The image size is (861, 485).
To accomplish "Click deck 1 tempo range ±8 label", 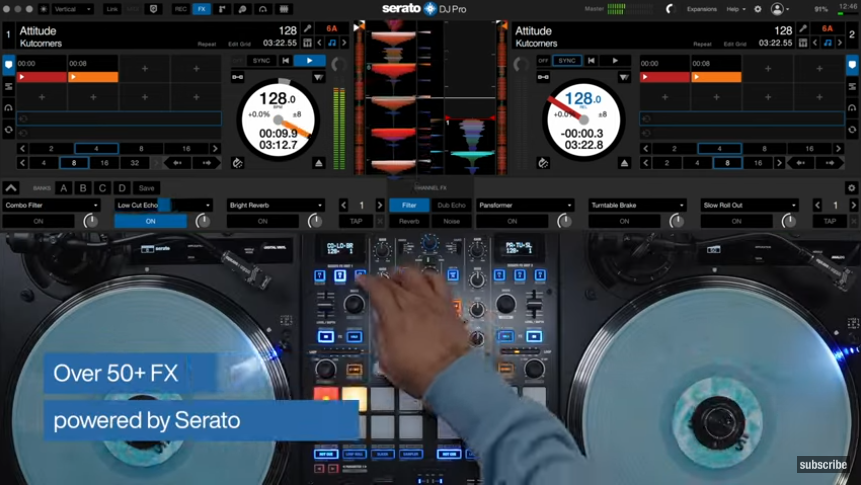I will coord(297,114).
